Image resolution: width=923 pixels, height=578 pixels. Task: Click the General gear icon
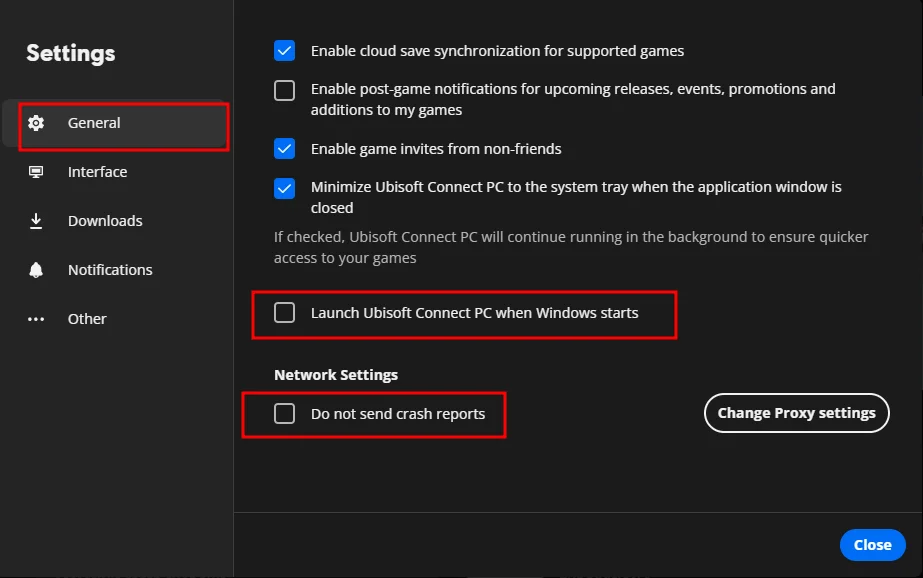[37, 123]
